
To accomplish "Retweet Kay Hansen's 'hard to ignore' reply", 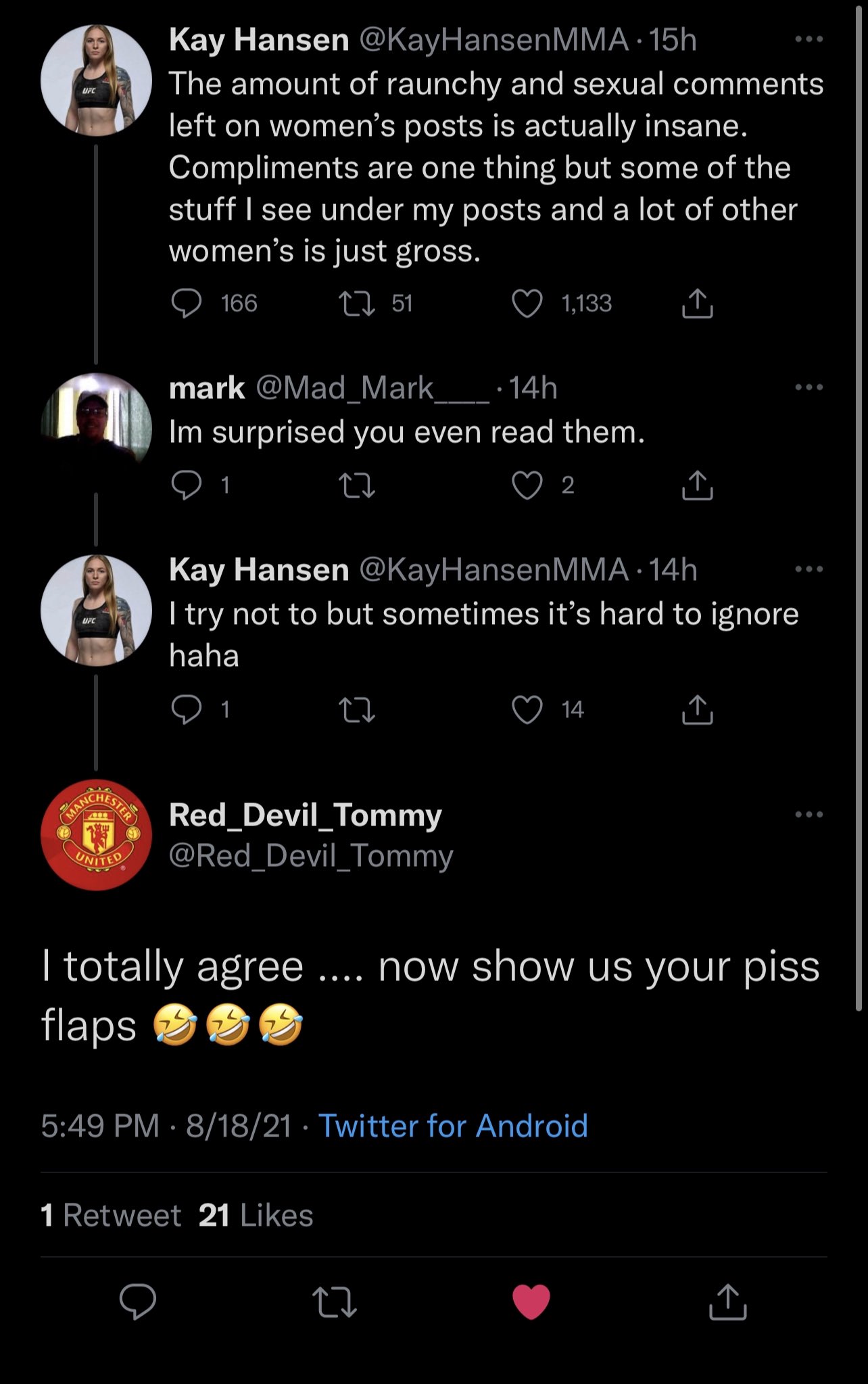I will pos(356,710).
